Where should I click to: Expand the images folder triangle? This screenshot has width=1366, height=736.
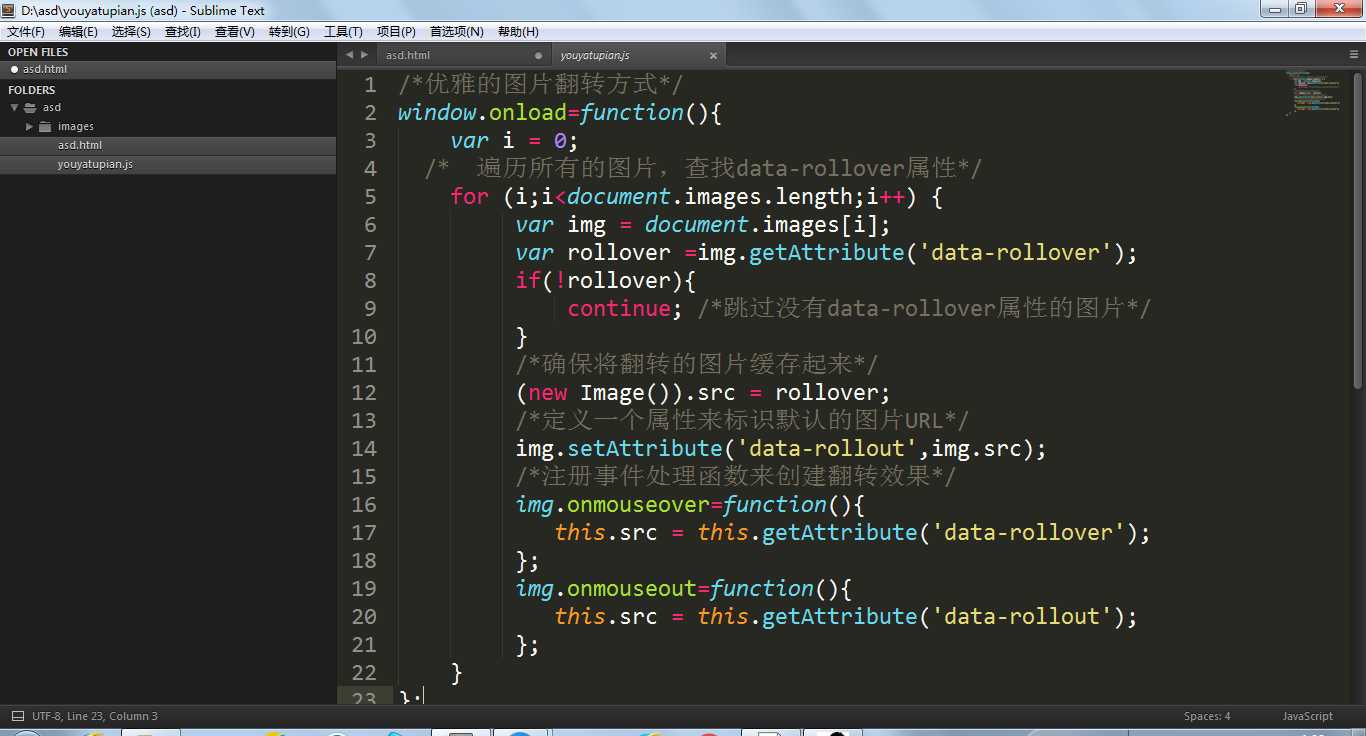(x=30, y=126)
